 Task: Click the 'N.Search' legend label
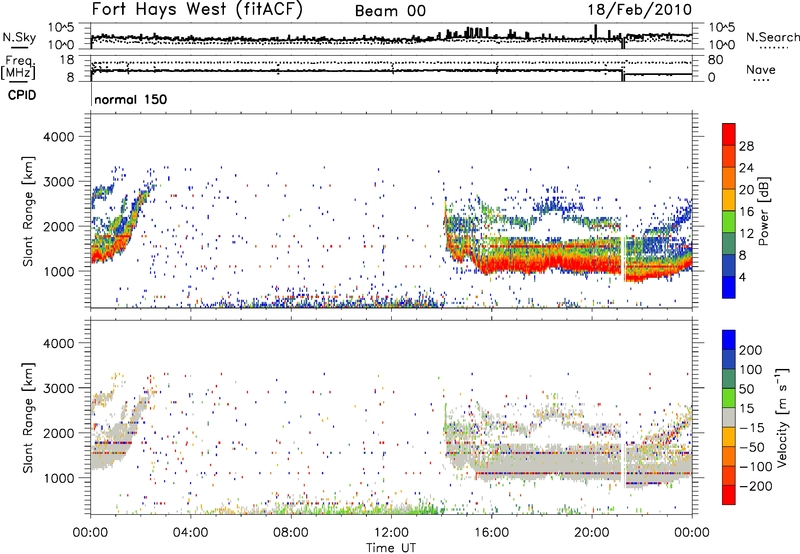coord(772,37)
